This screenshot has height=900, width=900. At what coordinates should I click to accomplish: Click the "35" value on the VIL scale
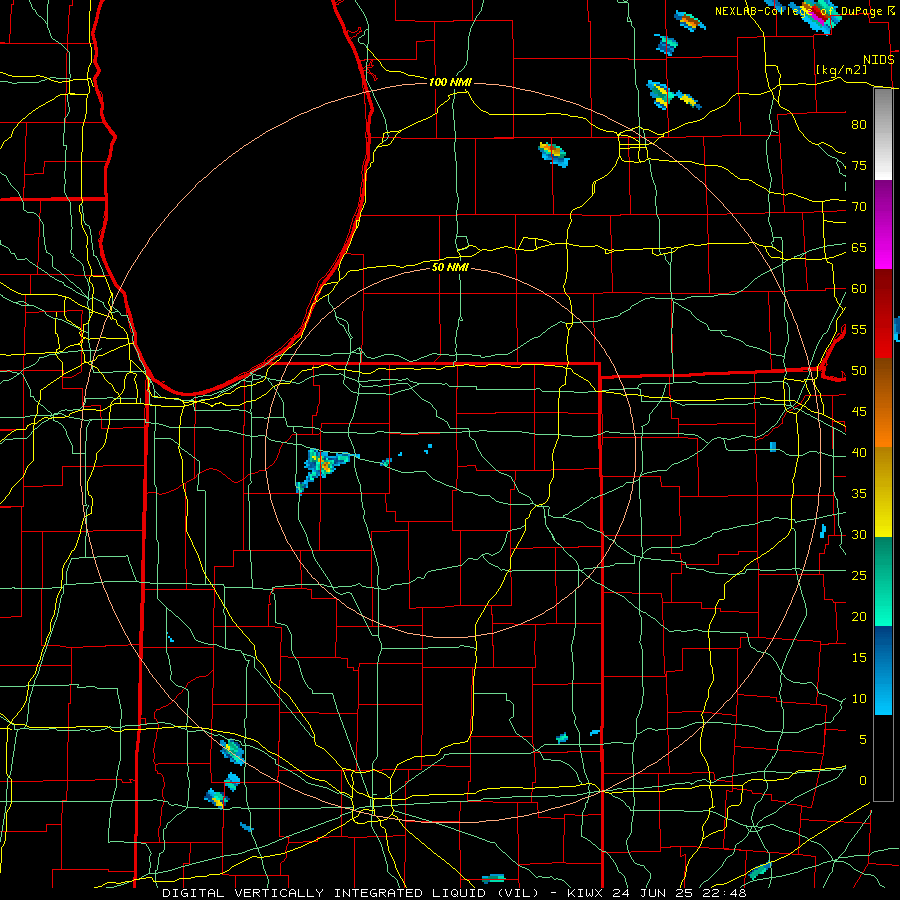pos(859,494)
